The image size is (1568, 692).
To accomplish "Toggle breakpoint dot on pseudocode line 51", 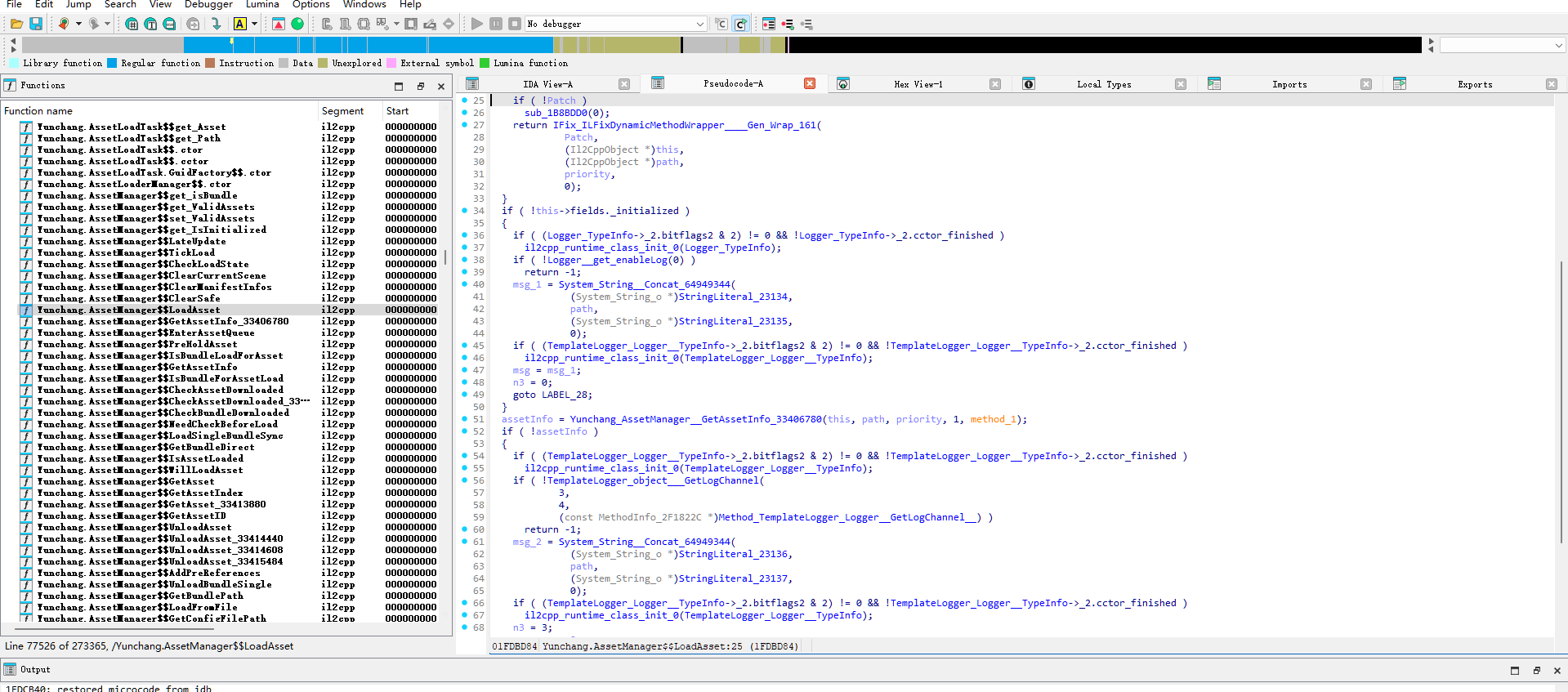I will 464,419.
